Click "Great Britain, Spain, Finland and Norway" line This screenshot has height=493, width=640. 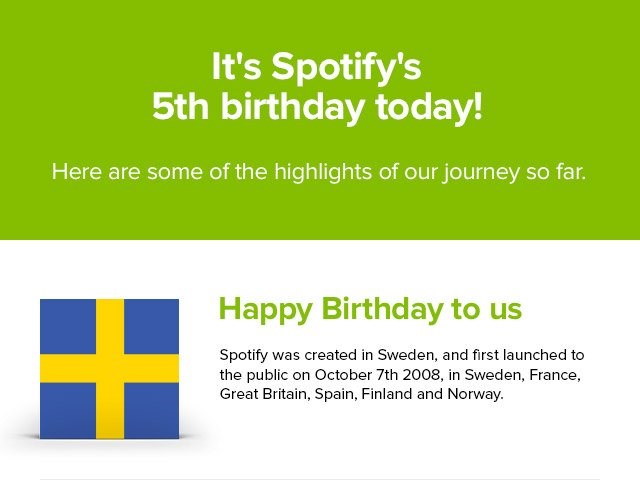tap(361, 394)
